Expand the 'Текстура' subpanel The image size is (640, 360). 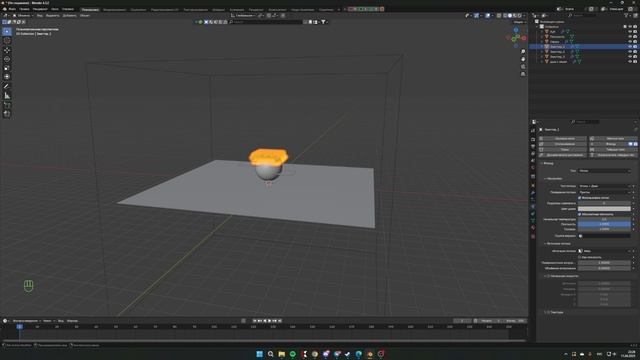click(556, 312)
